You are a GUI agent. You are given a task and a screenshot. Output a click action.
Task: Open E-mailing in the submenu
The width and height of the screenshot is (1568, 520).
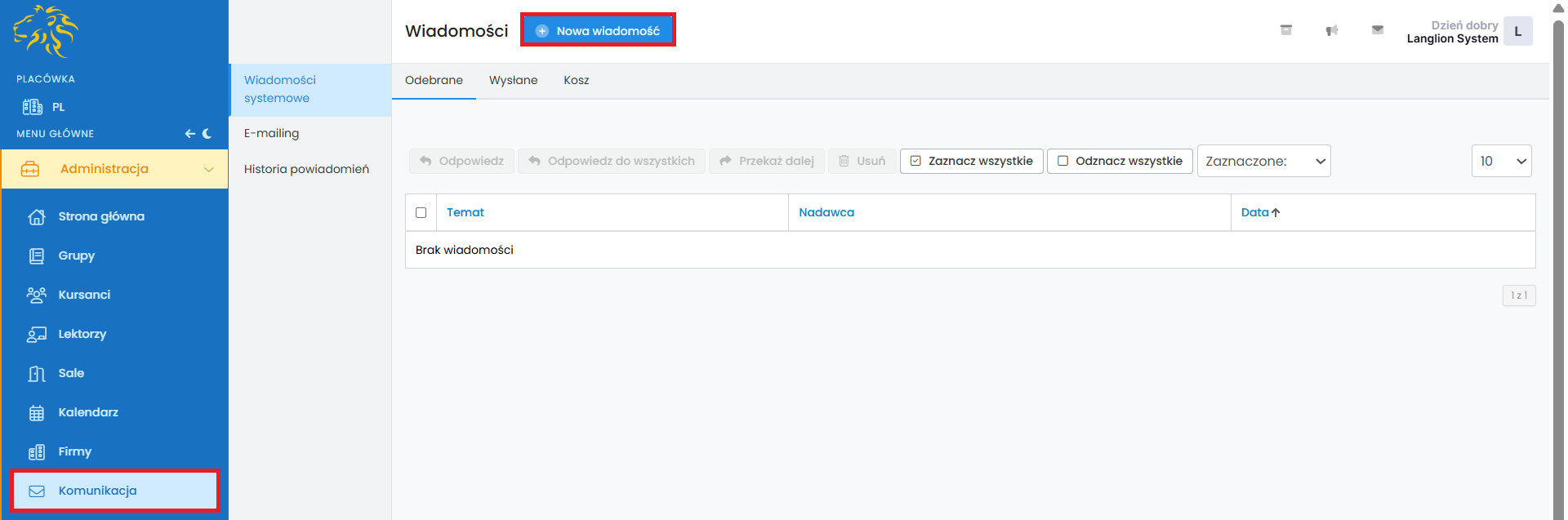coord(271,133)
